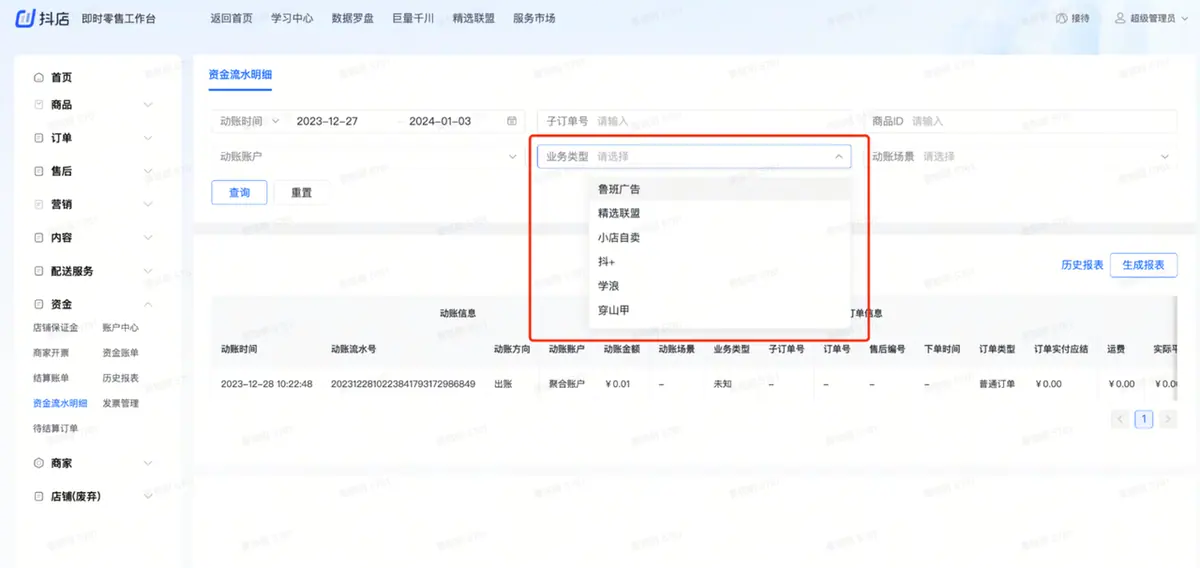Select 小店自卖 option

click(720, 238)
